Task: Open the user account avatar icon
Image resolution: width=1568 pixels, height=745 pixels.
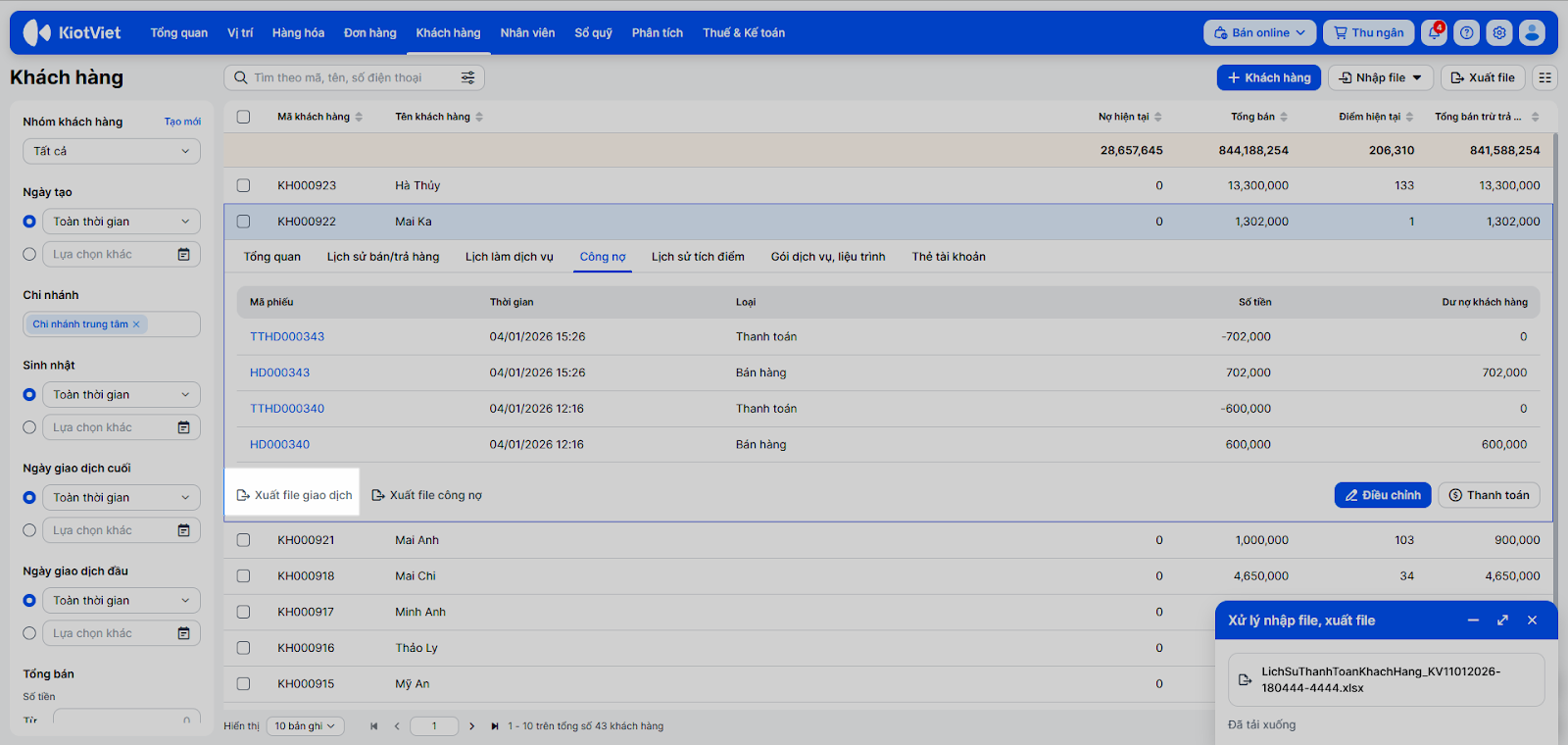Action: click(1531, 33)
